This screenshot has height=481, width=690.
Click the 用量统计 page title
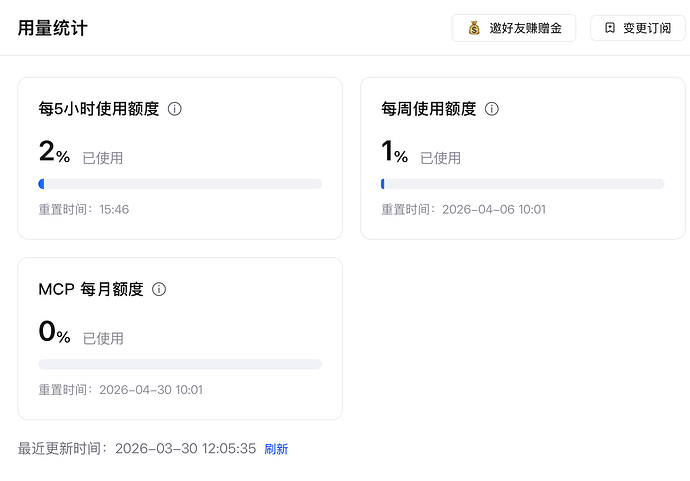(52, 28)
